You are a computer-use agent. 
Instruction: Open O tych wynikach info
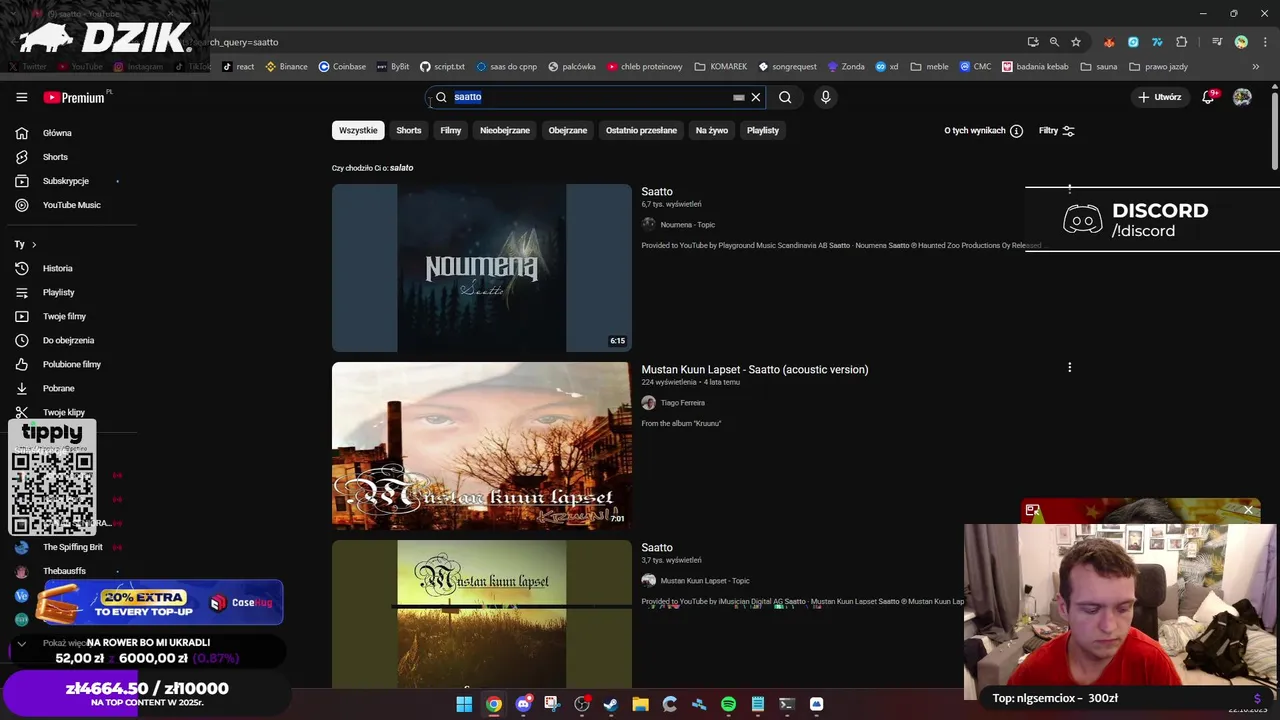tap(983, 131)
